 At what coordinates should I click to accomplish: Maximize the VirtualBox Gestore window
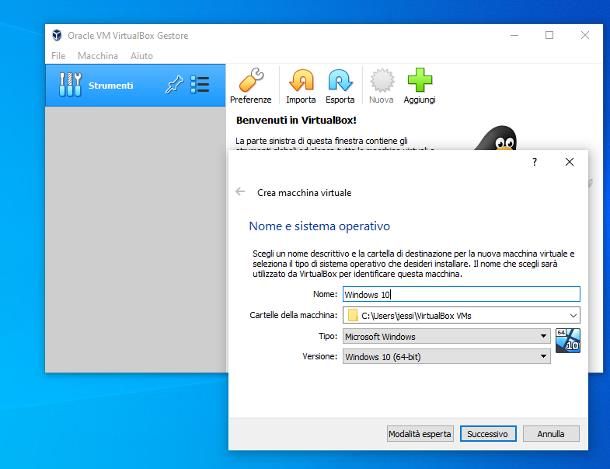pyautogui.click(x=549, y=35)
